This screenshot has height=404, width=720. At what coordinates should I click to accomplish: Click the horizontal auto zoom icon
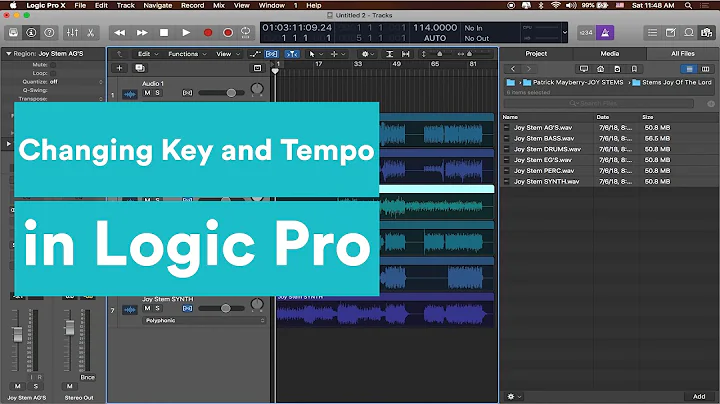pyautogui.click(x=405, y=54)
